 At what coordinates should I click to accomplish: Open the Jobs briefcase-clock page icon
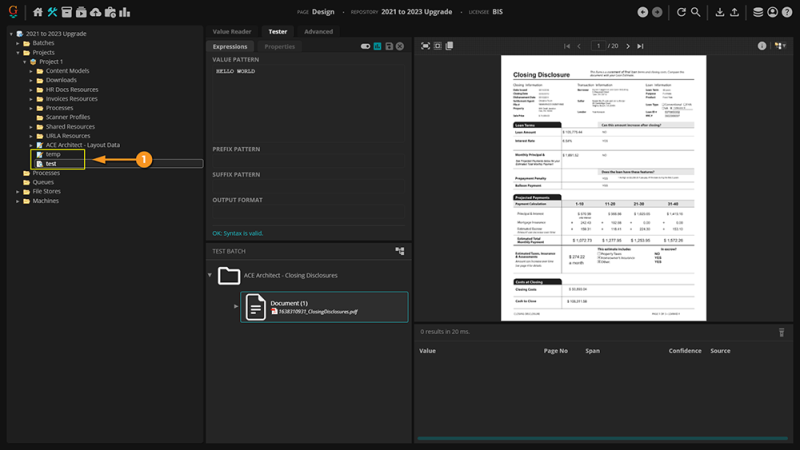click(110, 12)
